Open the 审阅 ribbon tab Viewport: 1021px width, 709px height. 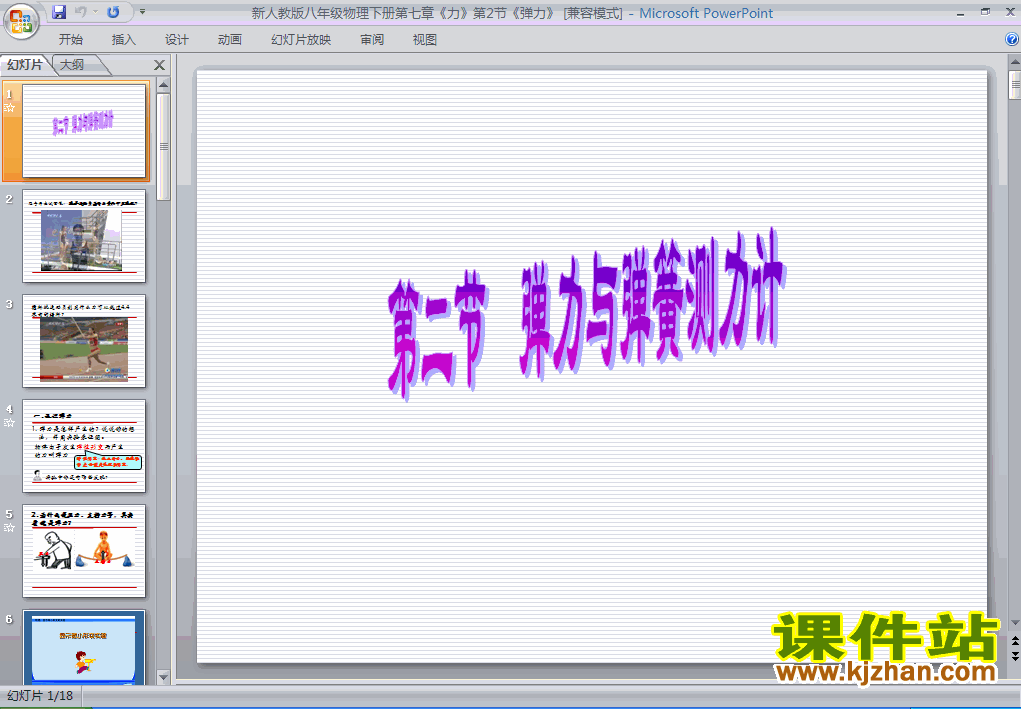372,40
